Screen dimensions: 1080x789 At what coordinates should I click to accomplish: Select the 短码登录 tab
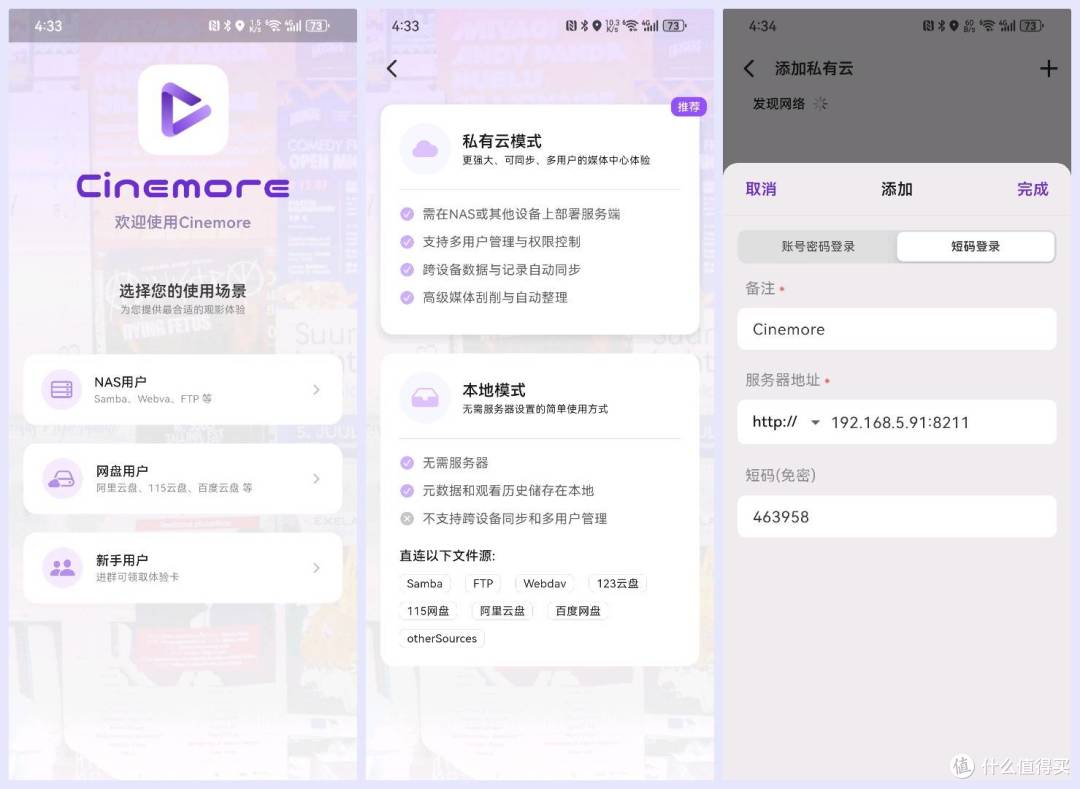click(975, 246)
